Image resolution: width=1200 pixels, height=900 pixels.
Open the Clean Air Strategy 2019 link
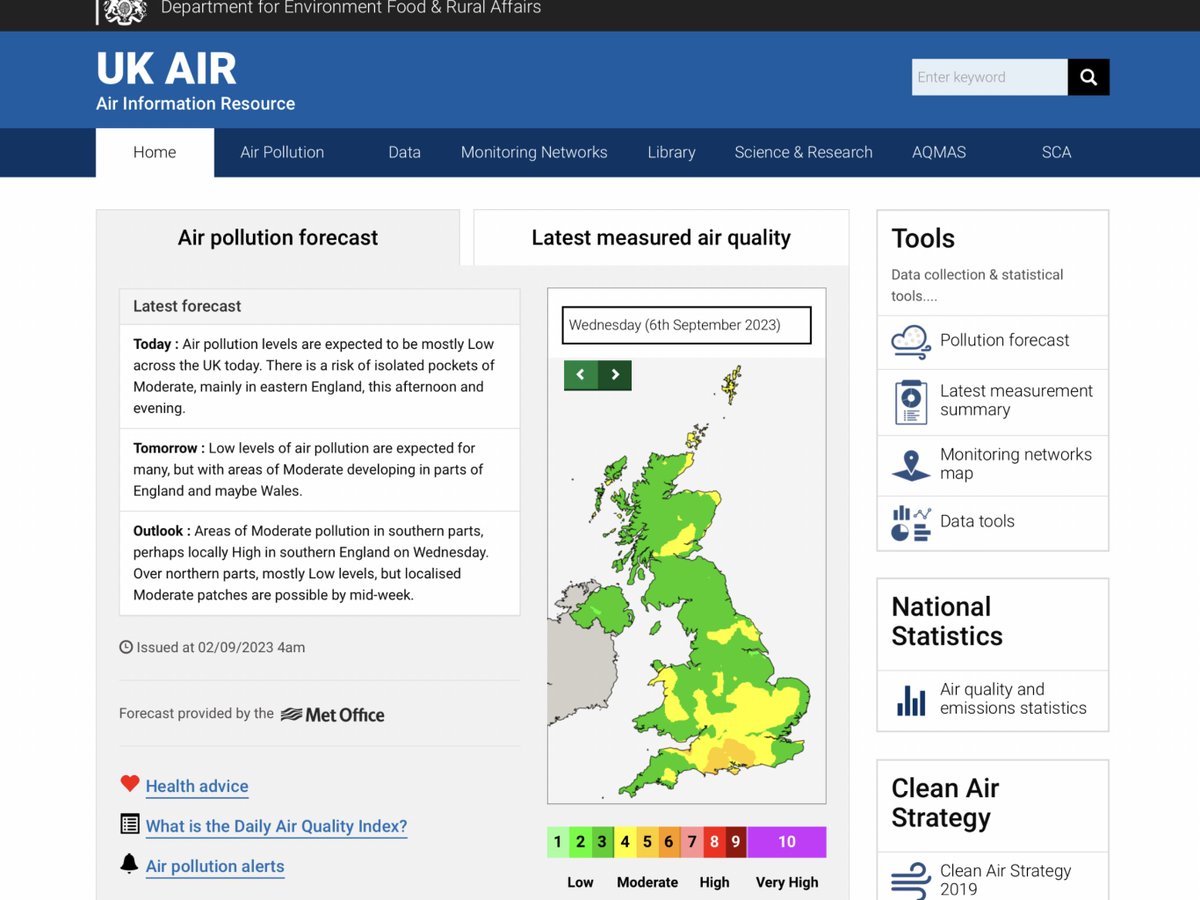tap(1005, 880)
